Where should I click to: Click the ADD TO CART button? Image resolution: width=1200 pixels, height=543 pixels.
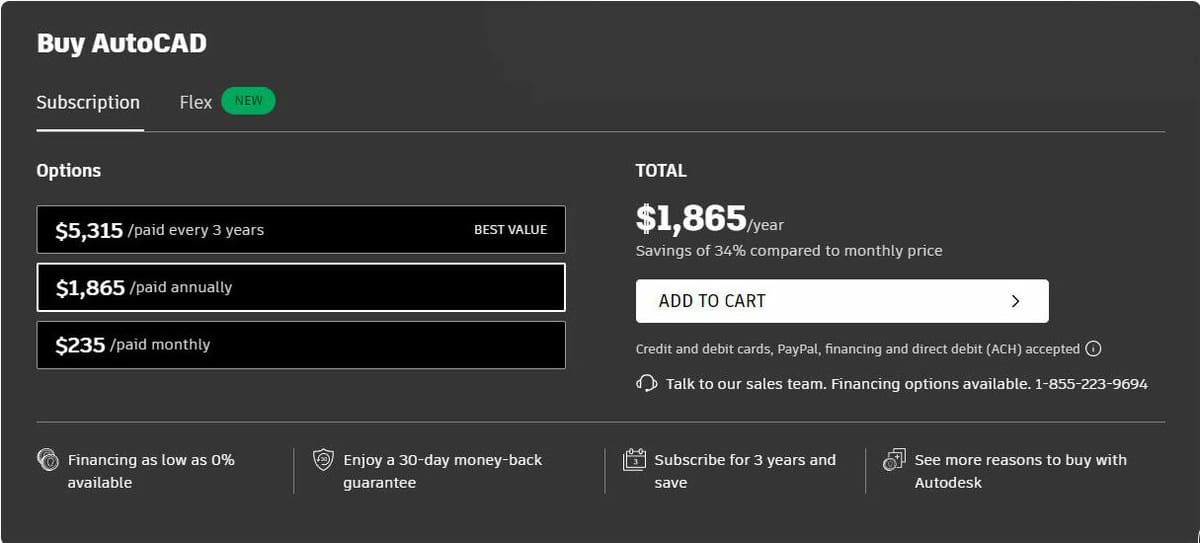click(x=842, y=301)
